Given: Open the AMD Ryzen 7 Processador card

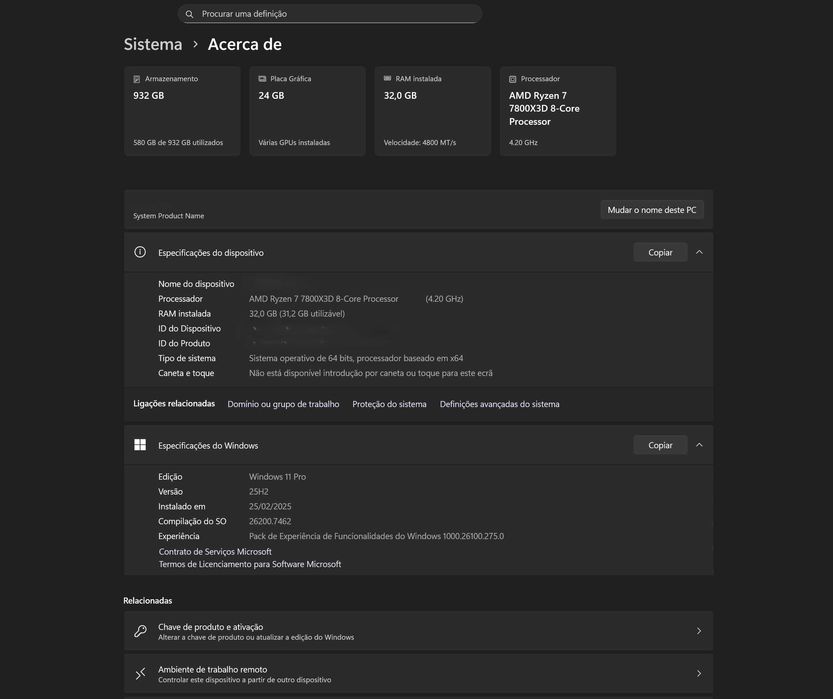Looking at the screenshot, I should (x=558, y=111).
